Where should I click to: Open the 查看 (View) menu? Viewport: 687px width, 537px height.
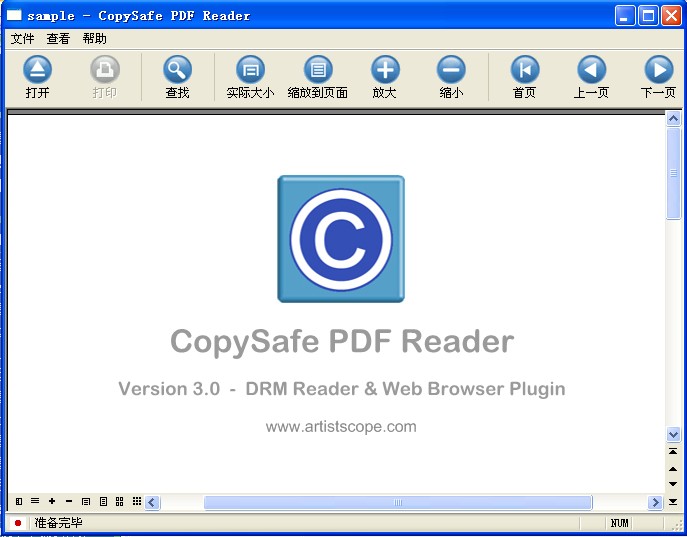coord(58,39)
